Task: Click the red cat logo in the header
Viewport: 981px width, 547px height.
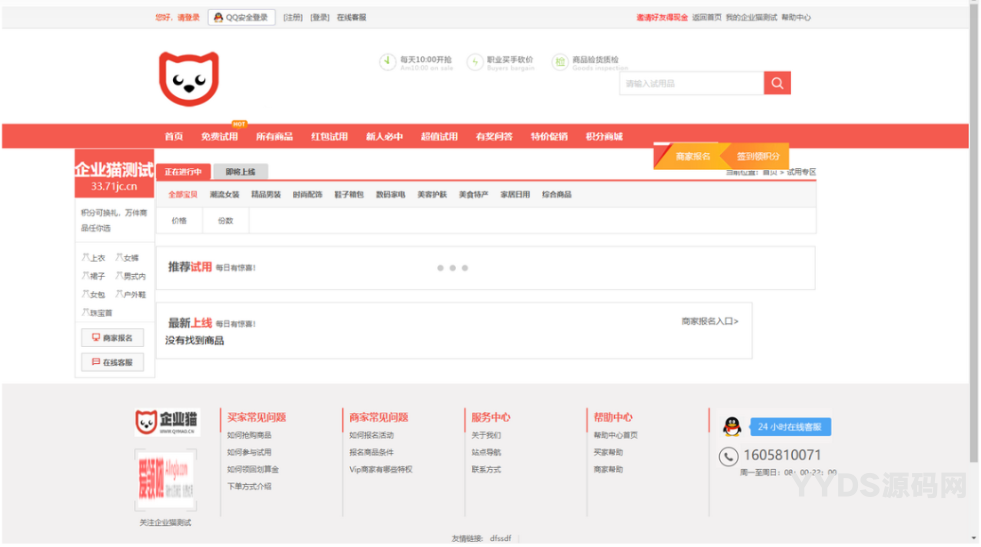Action: click(x=189, y=79)
